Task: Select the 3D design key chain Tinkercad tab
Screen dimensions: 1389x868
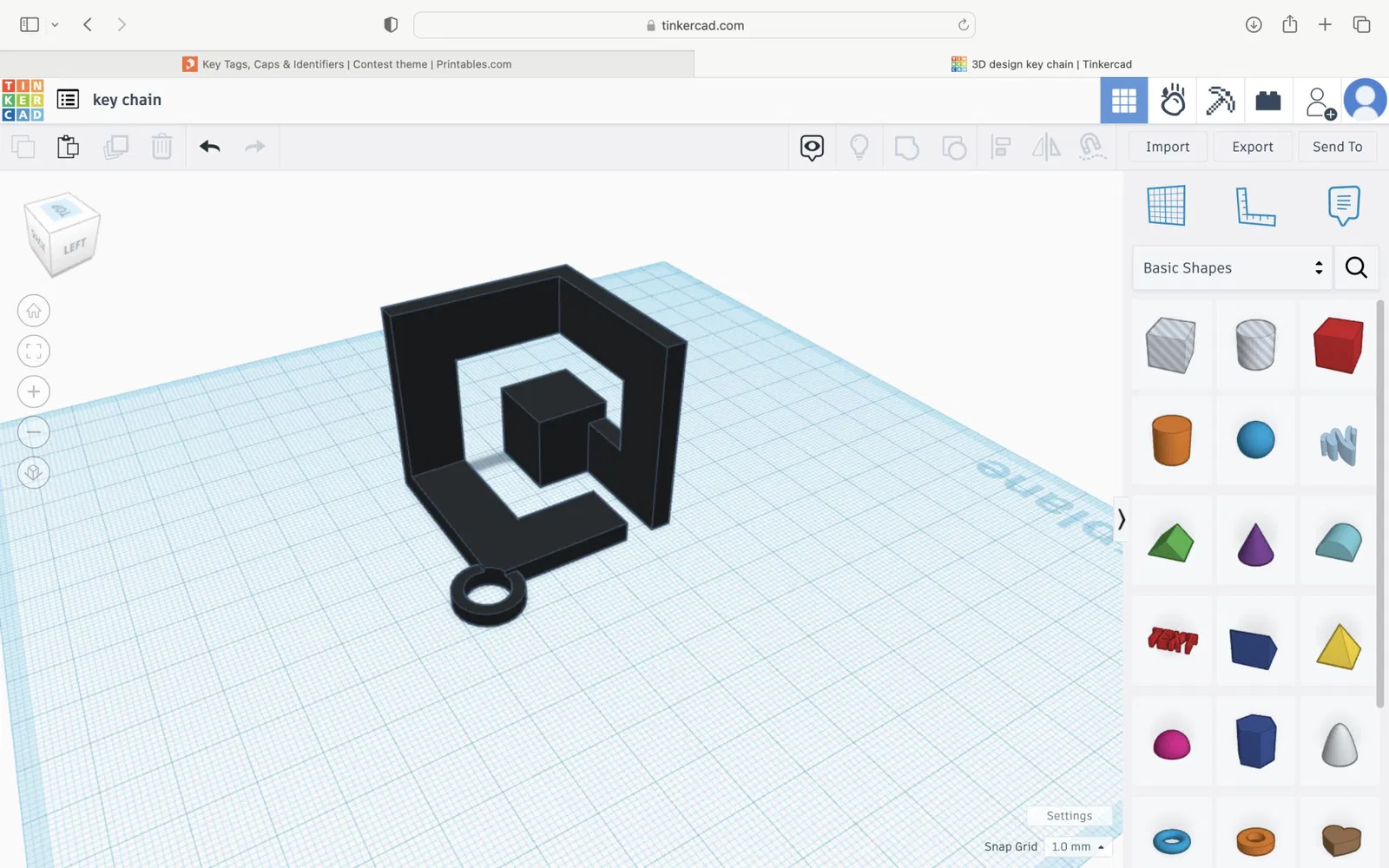Action: 1042,64
